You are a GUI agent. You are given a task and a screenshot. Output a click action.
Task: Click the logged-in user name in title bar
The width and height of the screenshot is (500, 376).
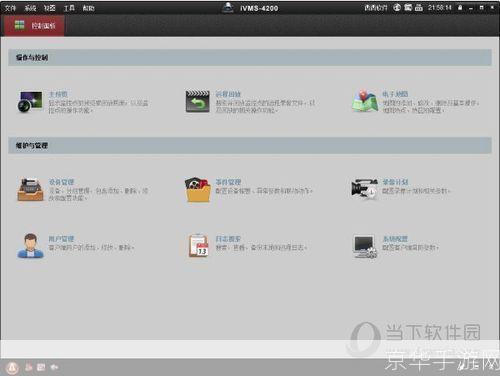(x=376, y=7)
